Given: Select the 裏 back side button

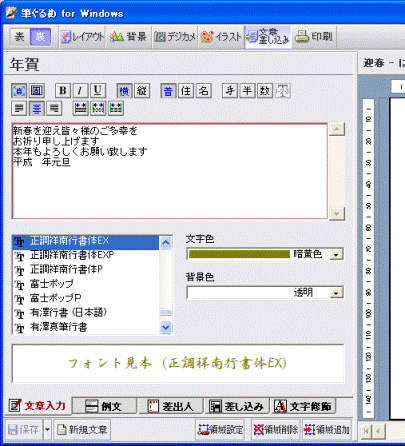Looking at the screenshot, I should (40, 37).
